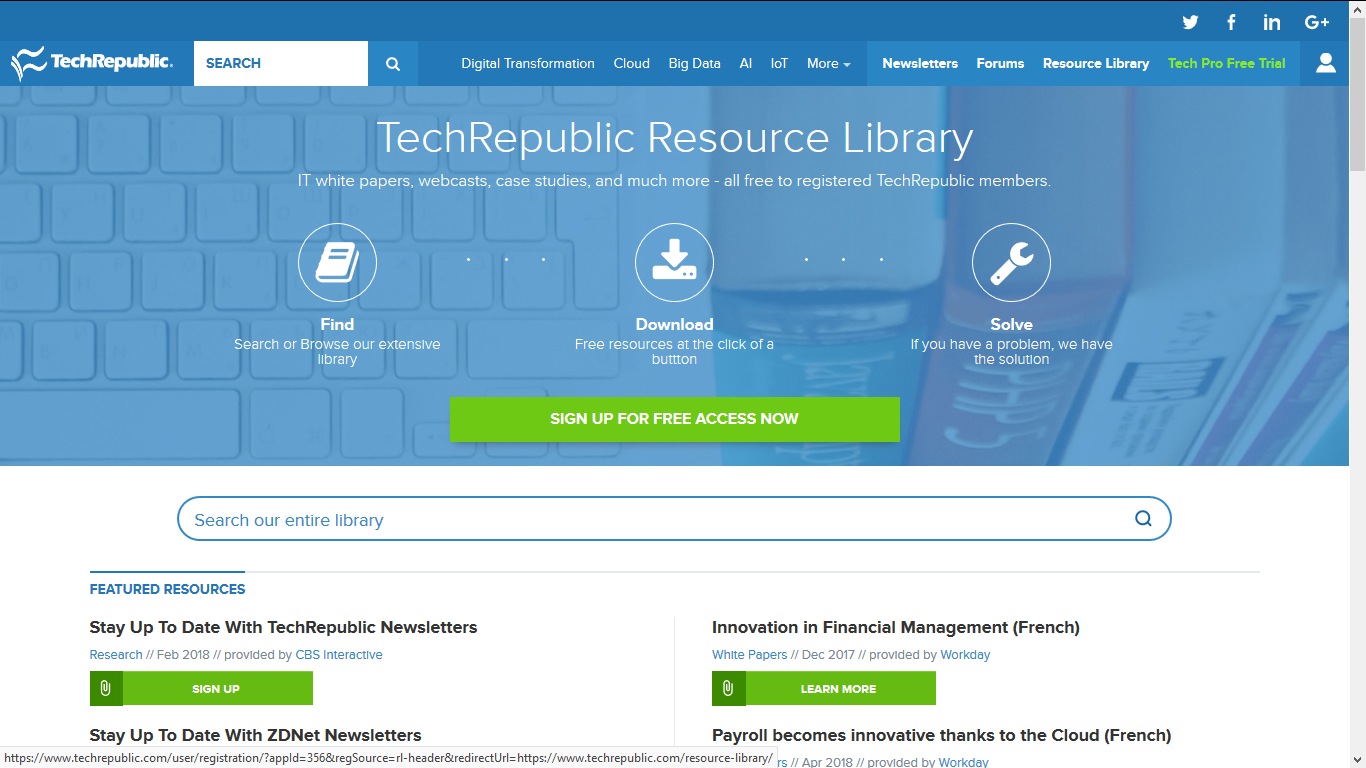Open the LinkedIn social icon

pos(1272,22)
